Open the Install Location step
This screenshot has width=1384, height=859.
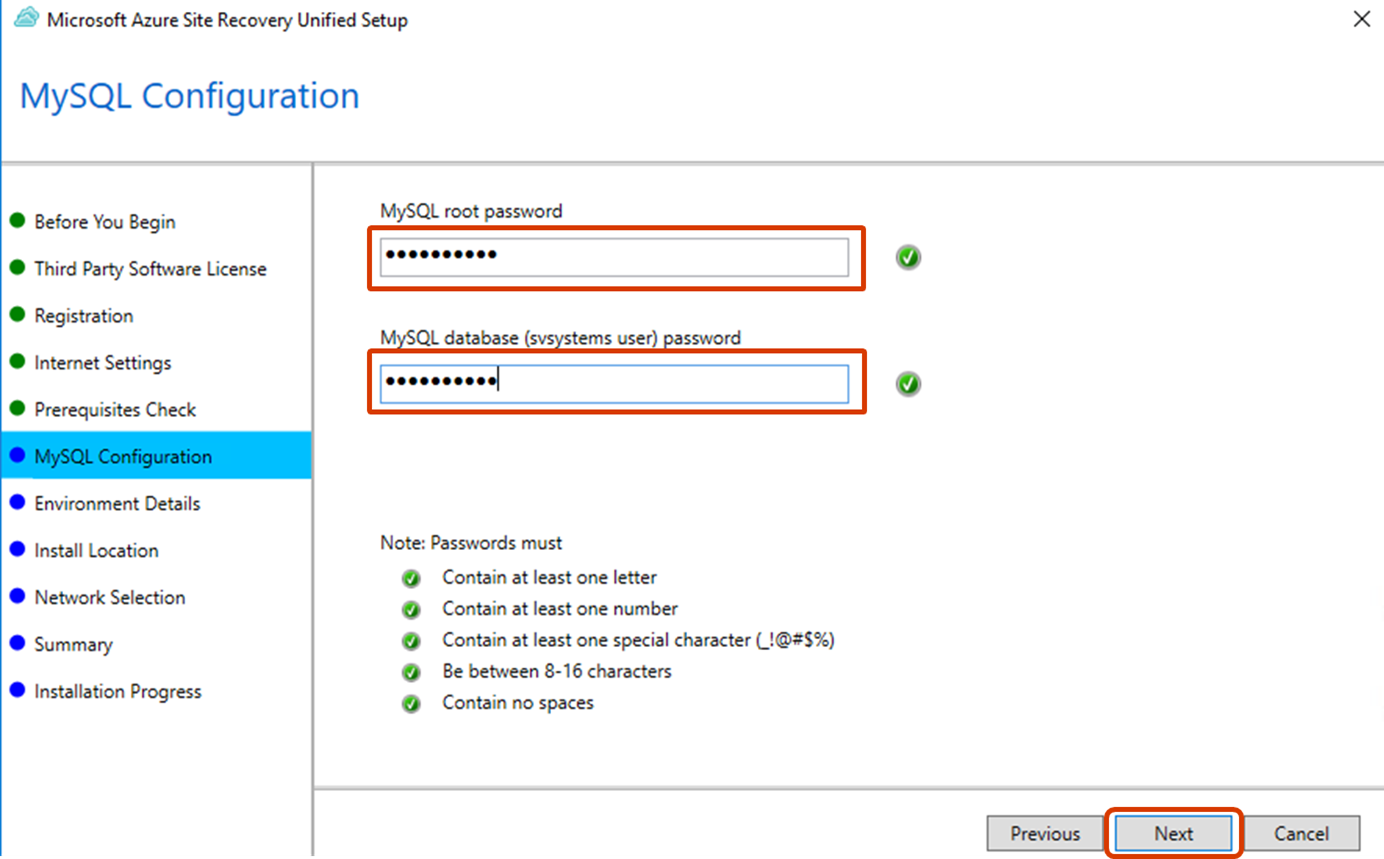coord(96,551)
